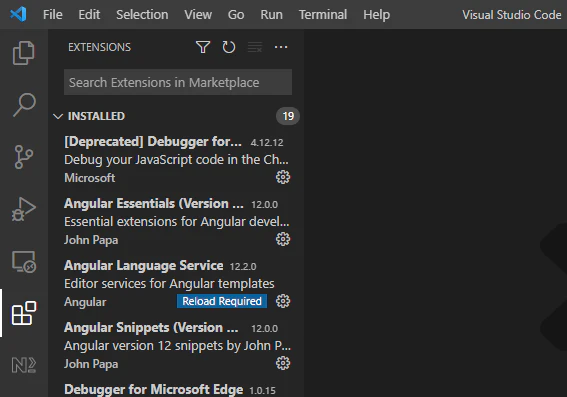Clear extensions search results icon
This screenshot has width=567, height=397.
tap(255, 47)
